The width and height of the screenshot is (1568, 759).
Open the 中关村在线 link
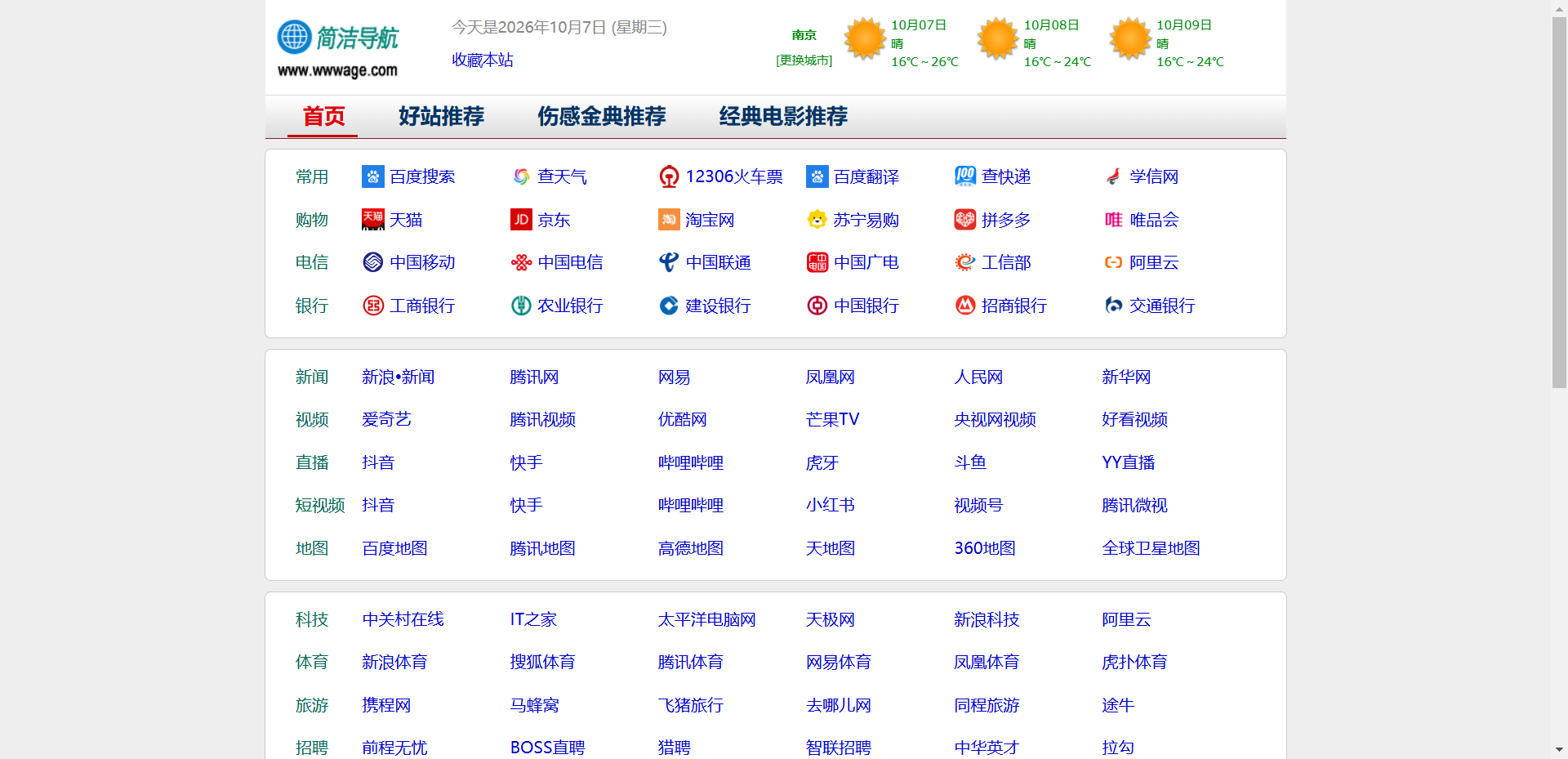(x=403, y=619)
